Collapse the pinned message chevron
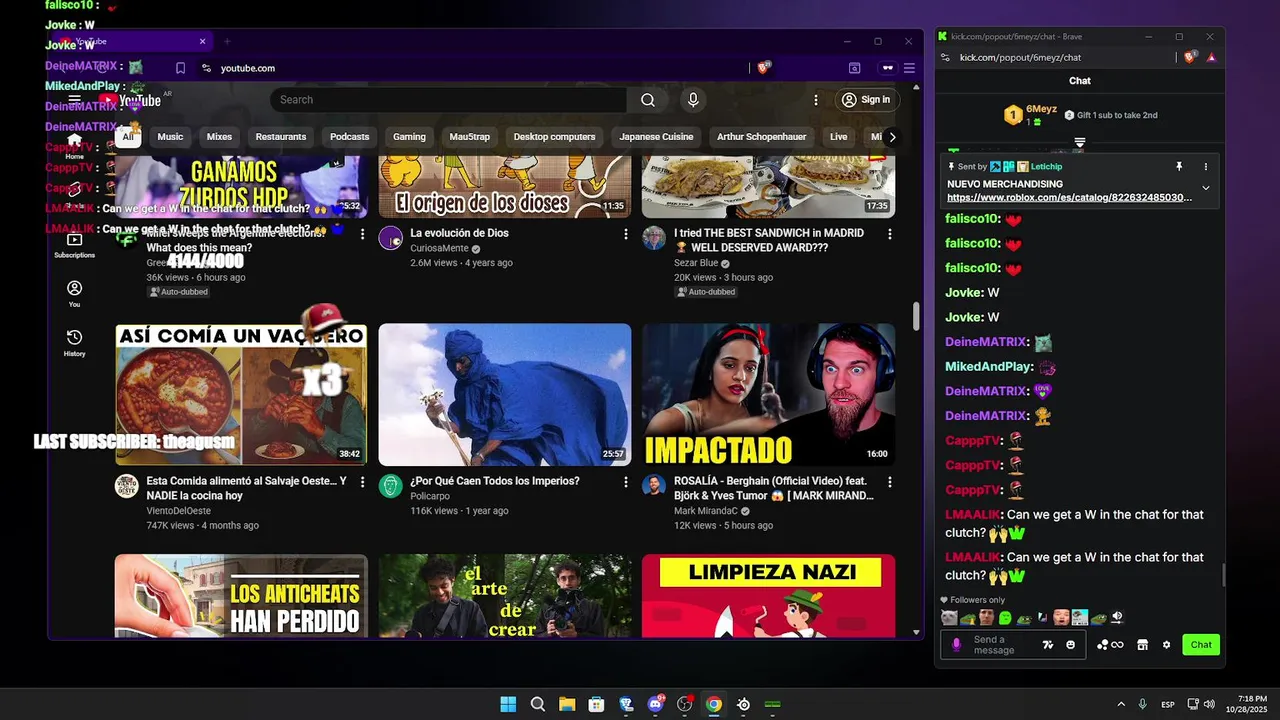 point(1205,188)
